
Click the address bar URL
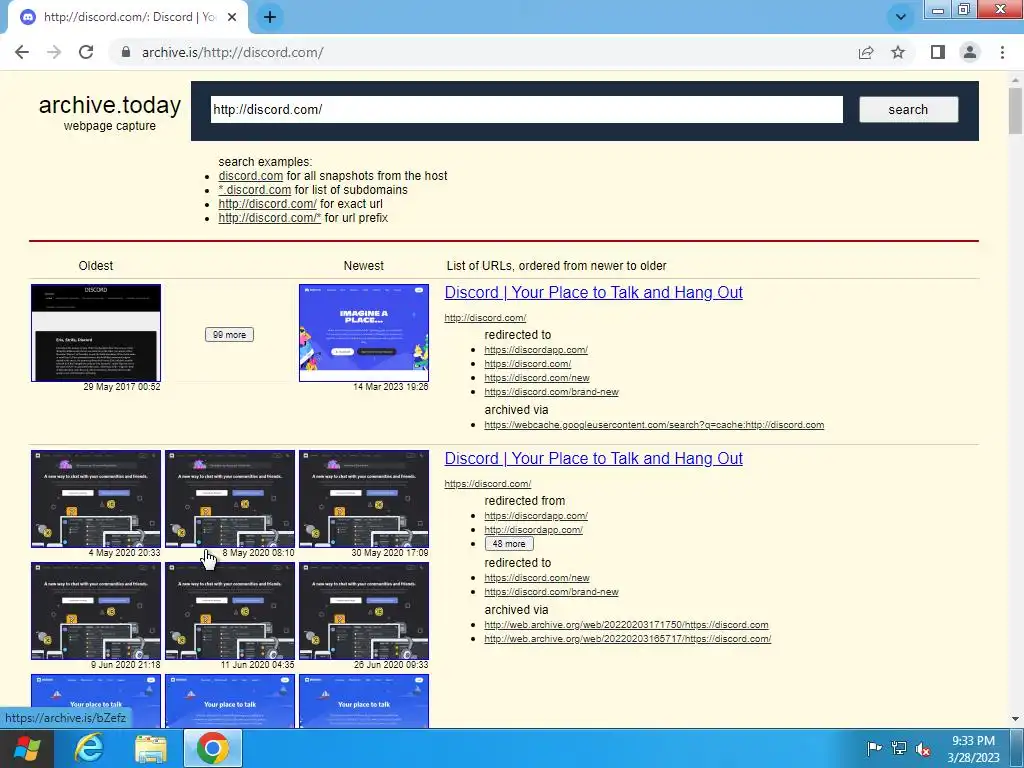coord(232,52)
